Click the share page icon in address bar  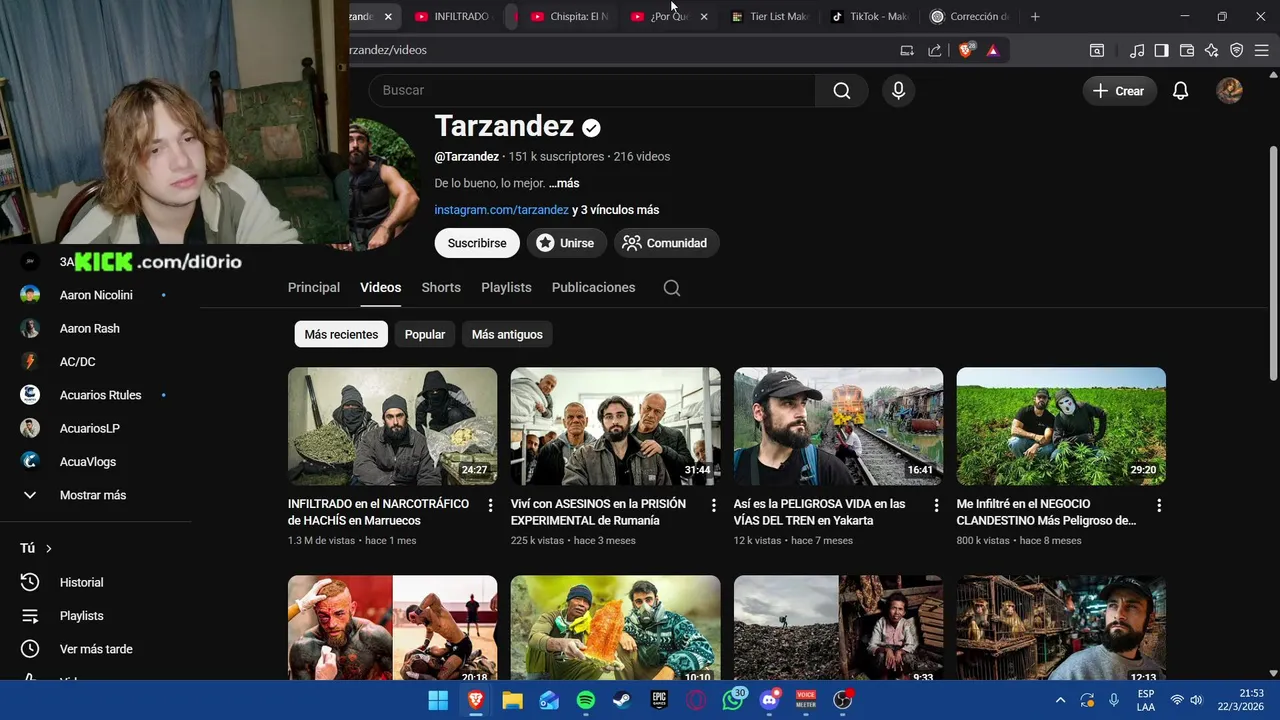(x=935, y=50)
